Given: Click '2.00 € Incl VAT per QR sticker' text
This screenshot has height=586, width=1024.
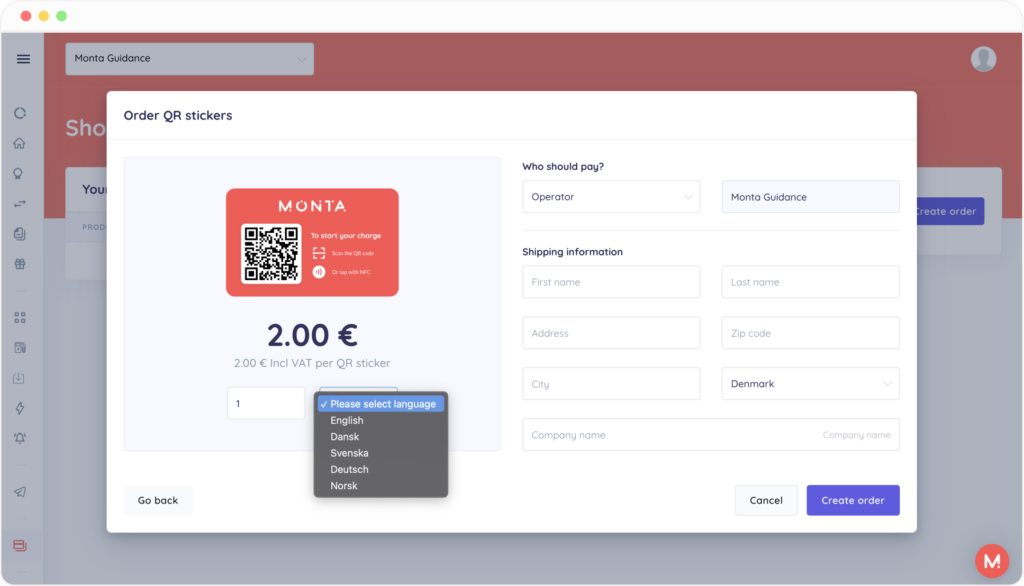Looking at the screenshot, I should (x=312, y=363).
